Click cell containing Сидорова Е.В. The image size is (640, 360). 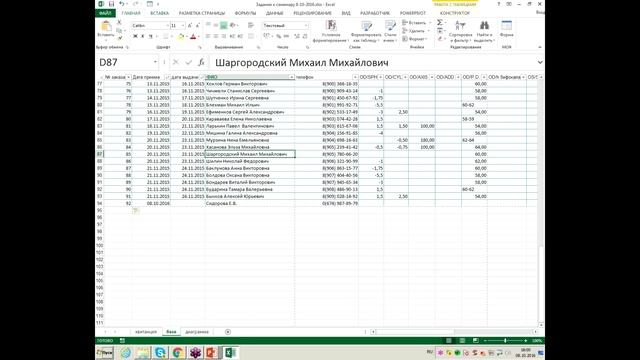click(x=249, y=203)
